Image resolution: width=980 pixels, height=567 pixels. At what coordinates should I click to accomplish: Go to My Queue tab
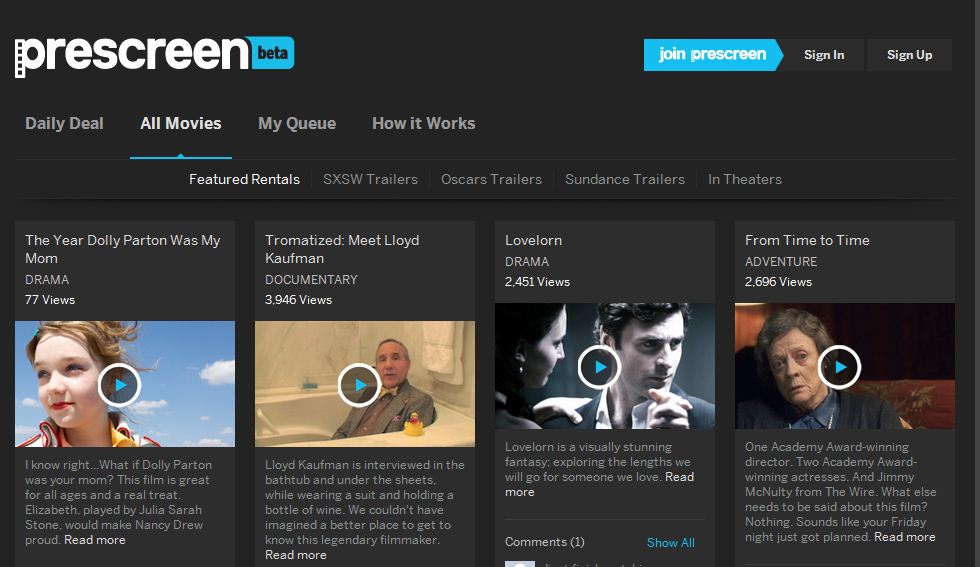297,123
